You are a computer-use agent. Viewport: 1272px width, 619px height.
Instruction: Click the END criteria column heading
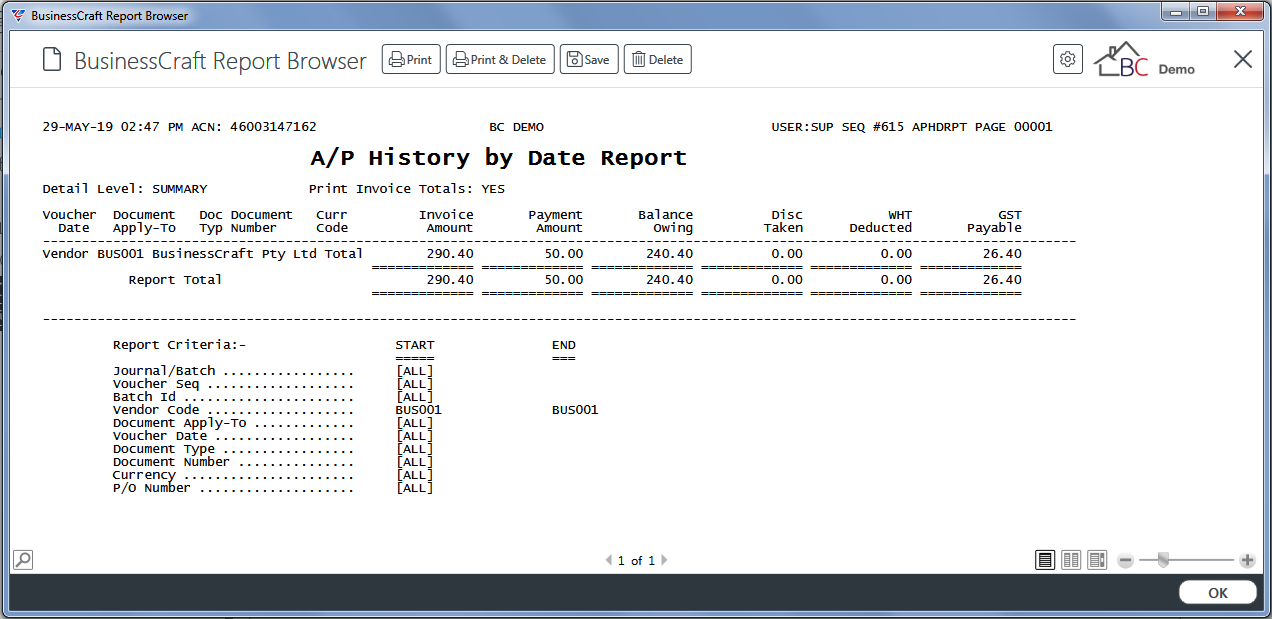point(564,345)
